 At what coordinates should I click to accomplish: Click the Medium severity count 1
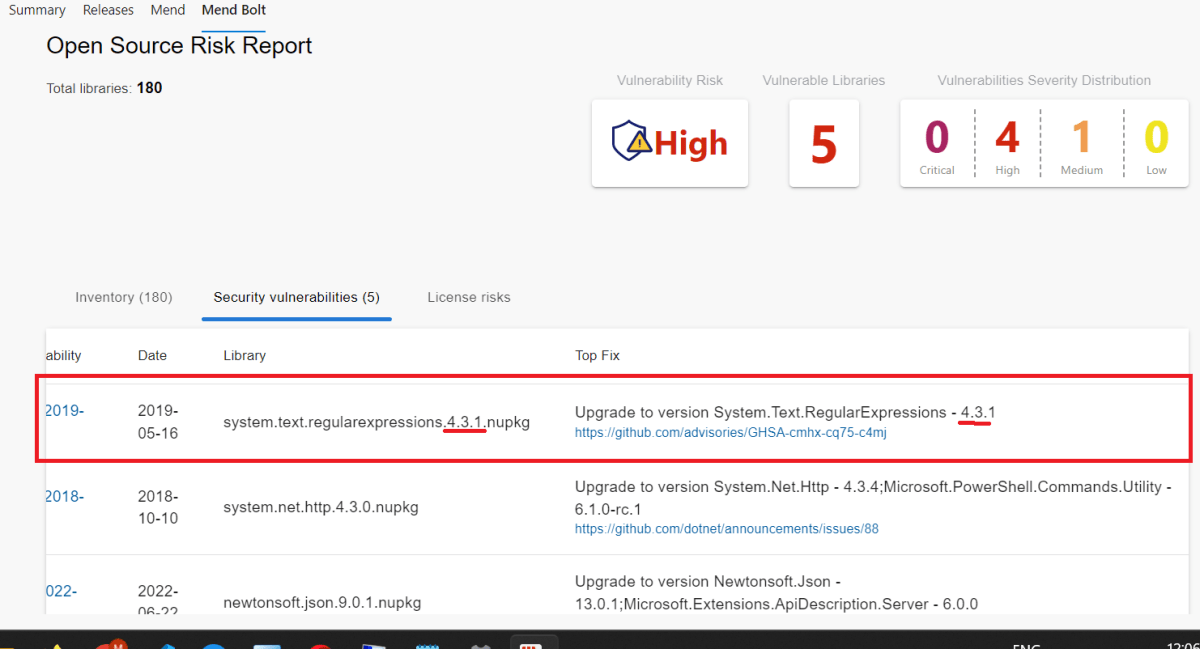(1081, 138)
